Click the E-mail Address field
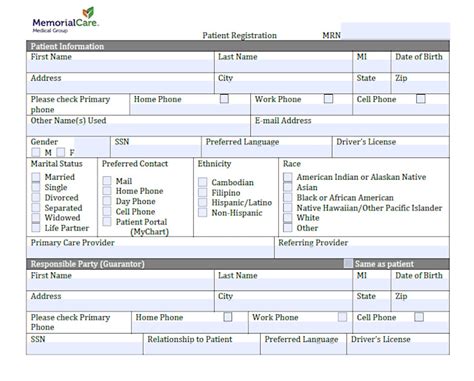The image size is (474, 381). pos(350,130)
